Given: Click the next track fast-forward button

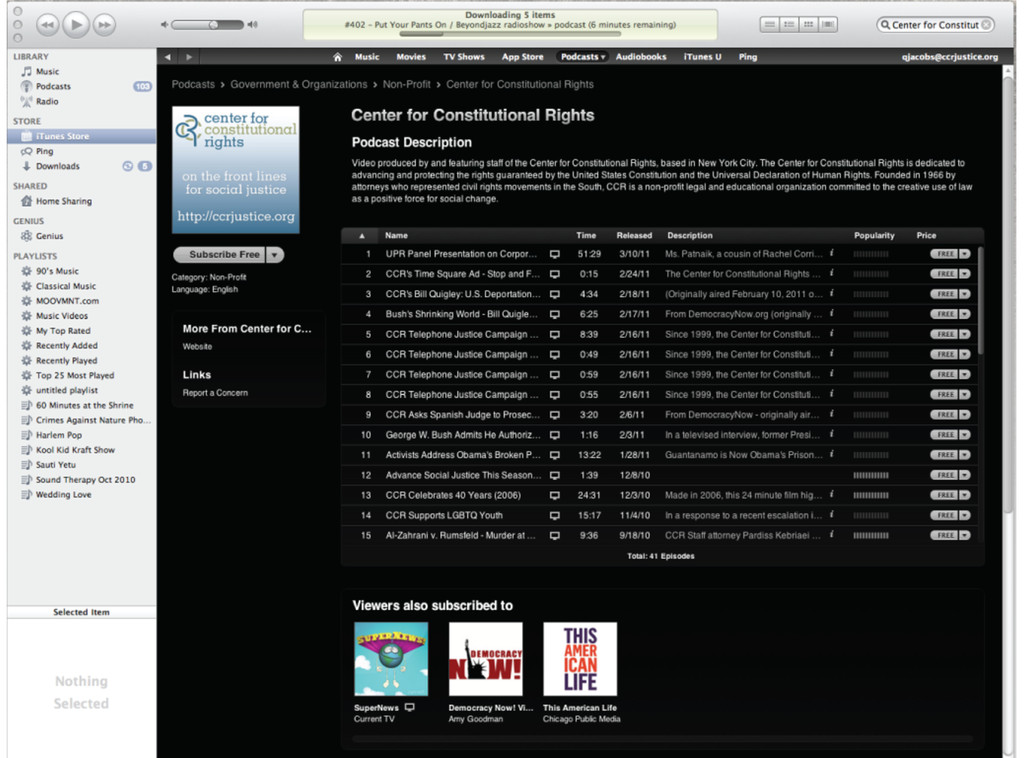Looking at the screenshot, I should [x=104, y=25].
